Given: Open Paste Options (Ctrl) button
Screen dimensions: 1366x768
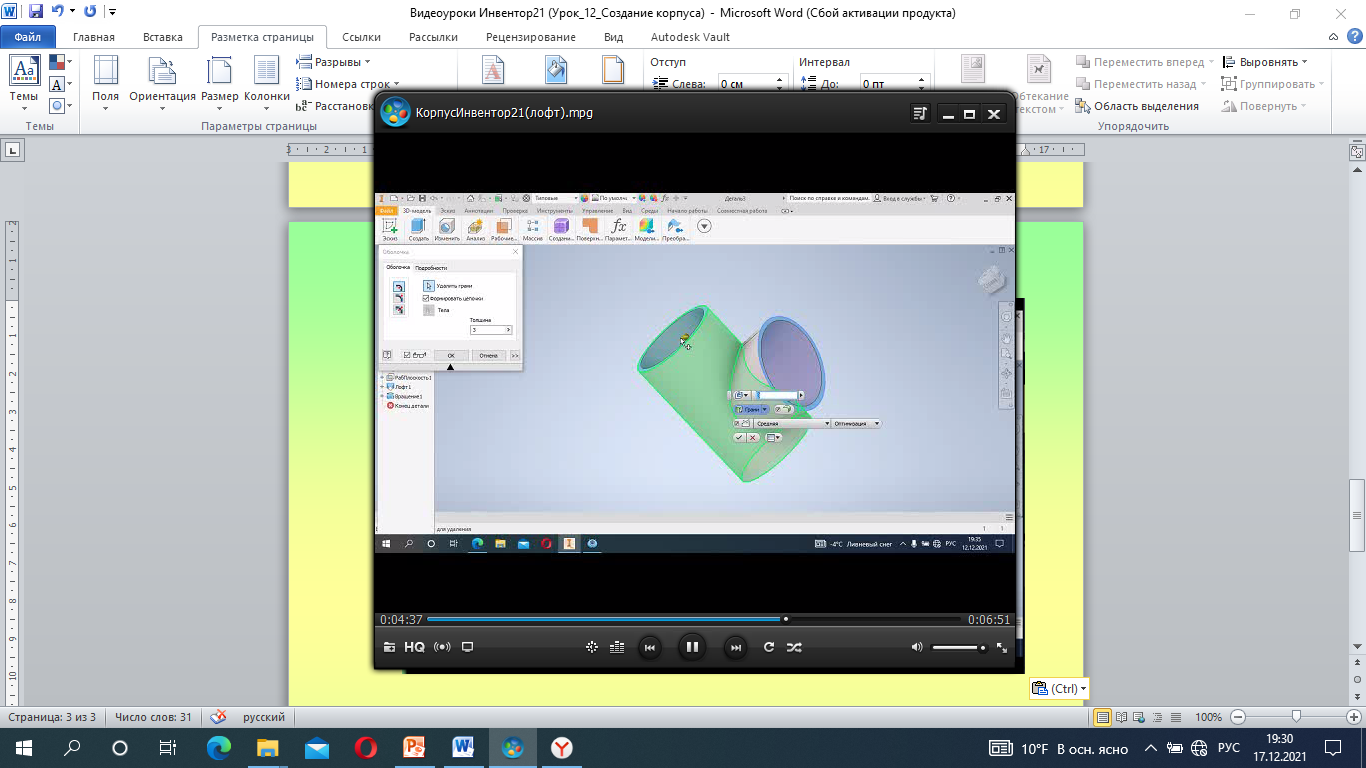Looking at the screenshot, I should 1059,688.
